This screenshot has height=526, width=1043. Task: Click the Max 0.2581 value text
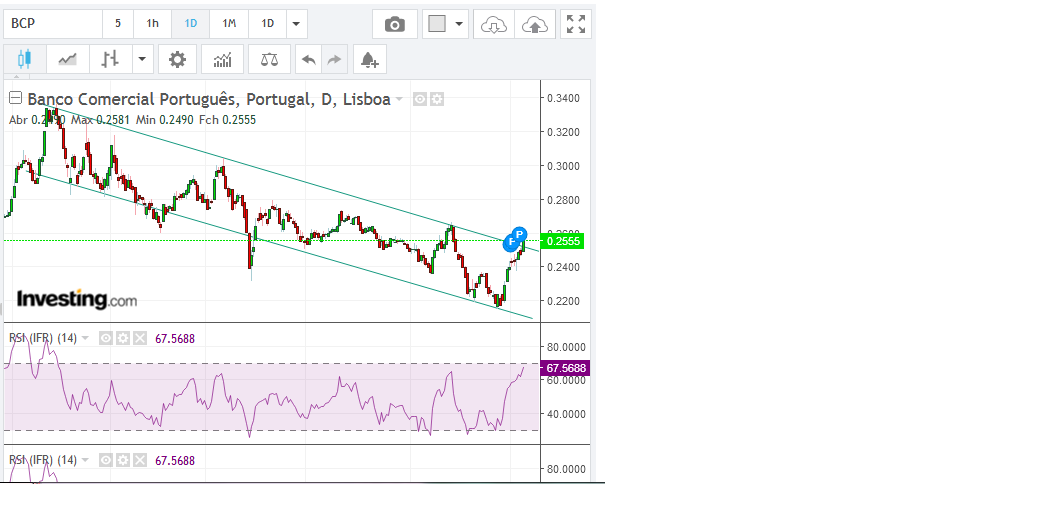100,120
